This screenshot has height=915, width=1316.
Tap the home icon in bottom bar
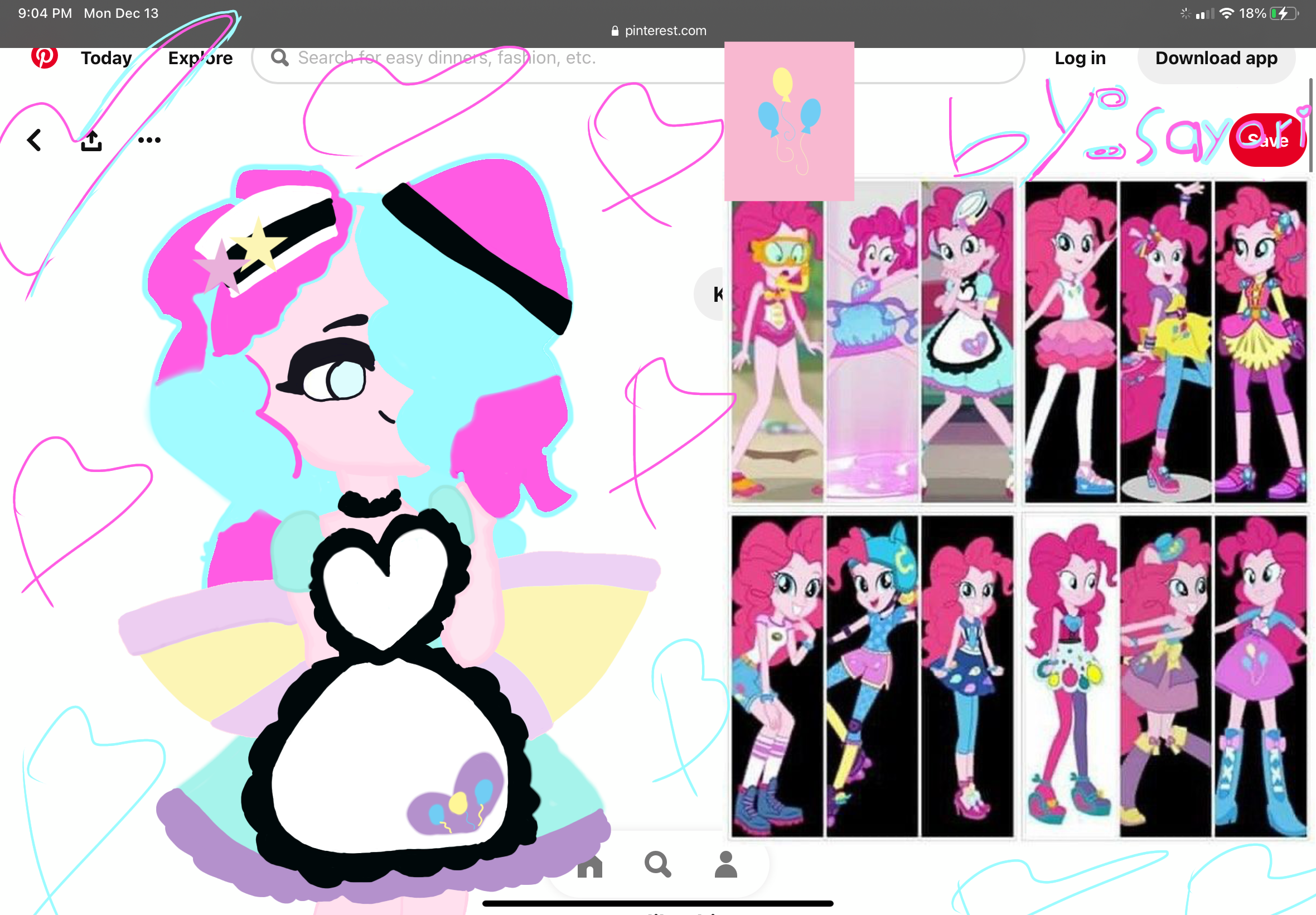click(x=589, y=865)
